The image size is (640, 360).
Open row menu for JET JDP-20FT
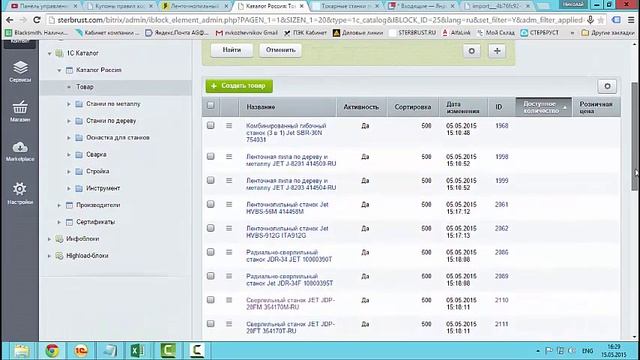point(229,324)
